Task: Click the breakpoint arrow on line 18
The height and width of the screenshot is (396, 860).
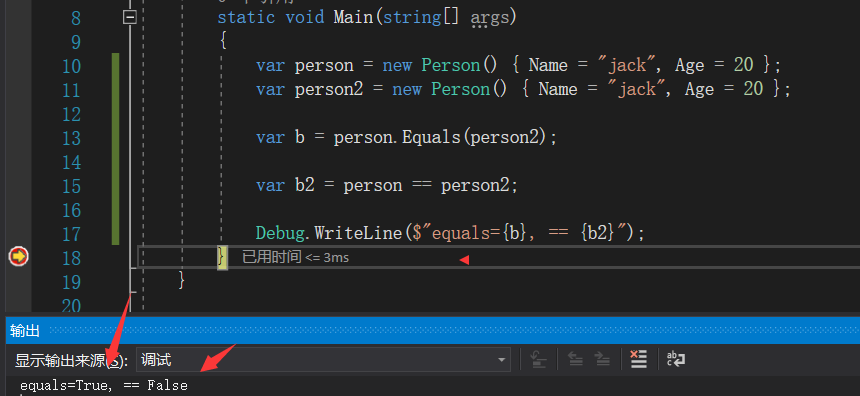Action: pyautogui.click(x=18, y=256)
